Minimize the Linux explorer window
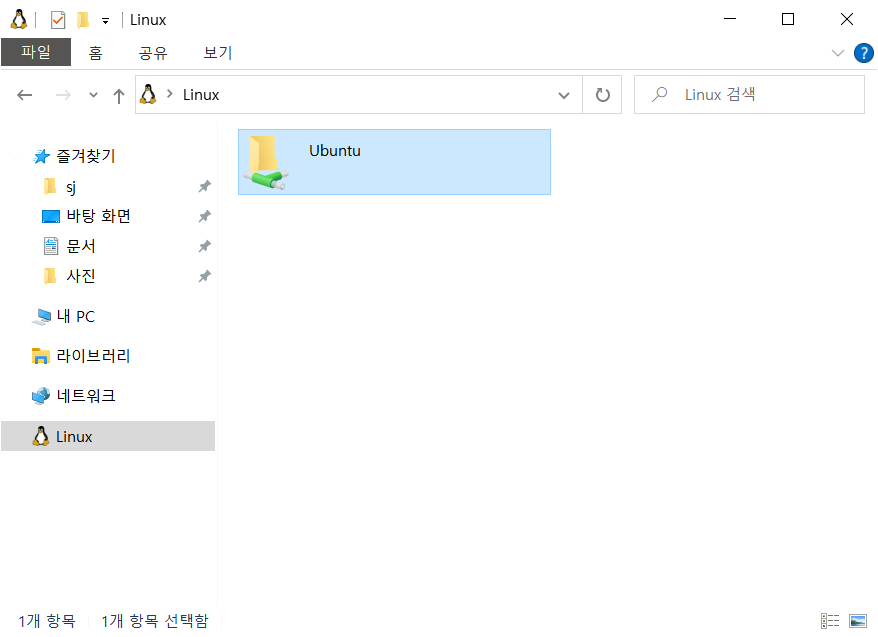 [x=730, y=19]
